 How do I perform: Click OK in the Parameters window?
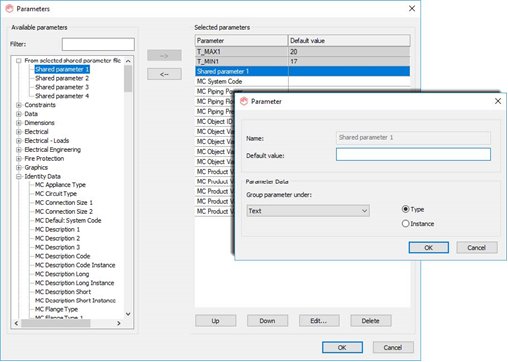pyautogui.click(x=342, y=348)
